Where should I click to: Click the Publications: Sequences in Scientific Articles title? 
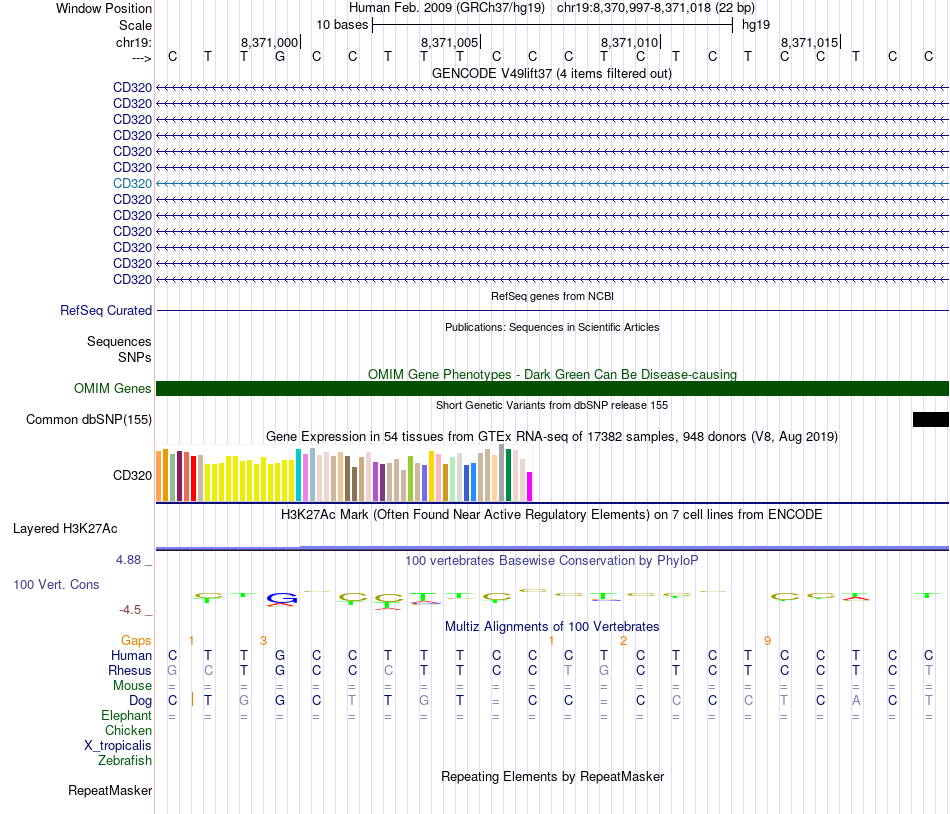(x=552, y=327)
